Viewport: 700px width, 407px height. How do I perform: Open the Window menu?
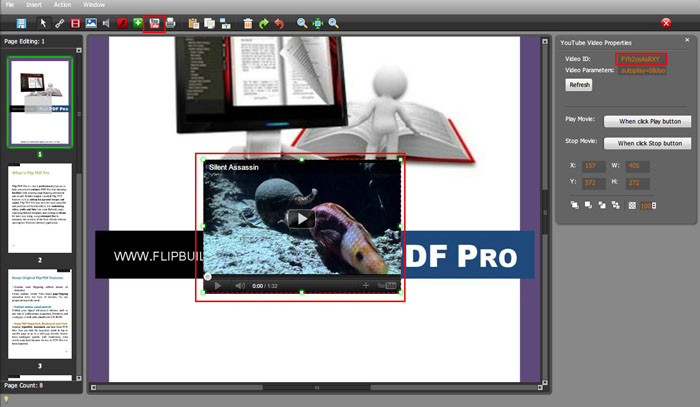coord(94,4)
